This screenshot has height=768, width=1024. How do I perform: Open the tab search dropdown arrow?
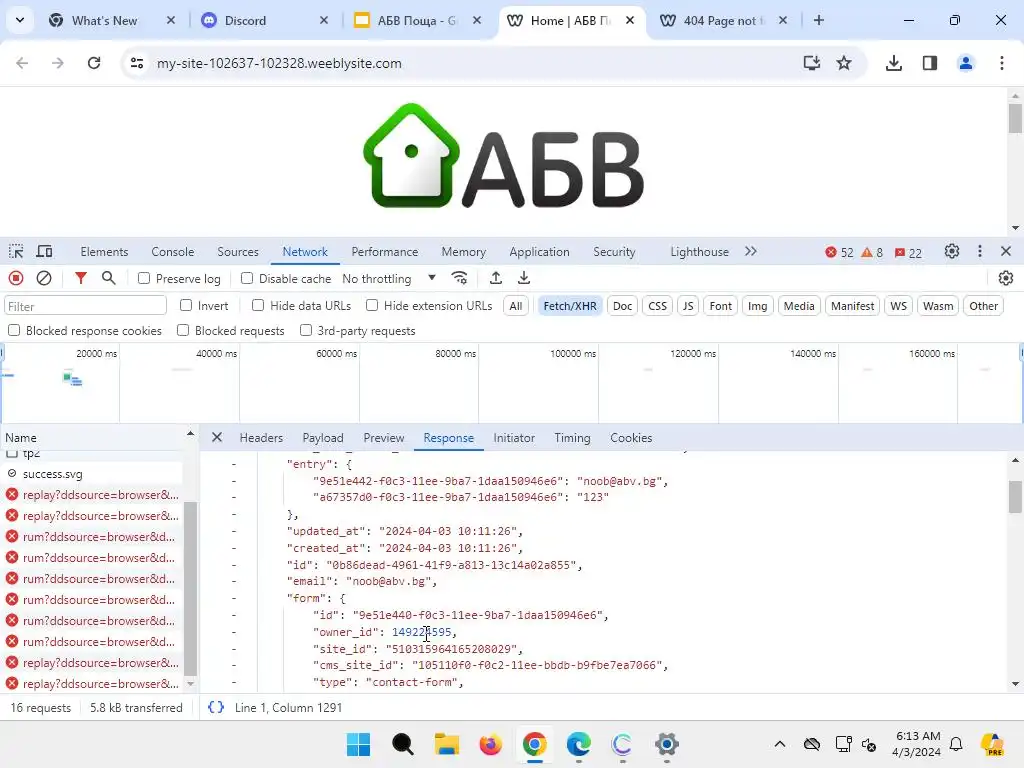[x=20, y=20]
